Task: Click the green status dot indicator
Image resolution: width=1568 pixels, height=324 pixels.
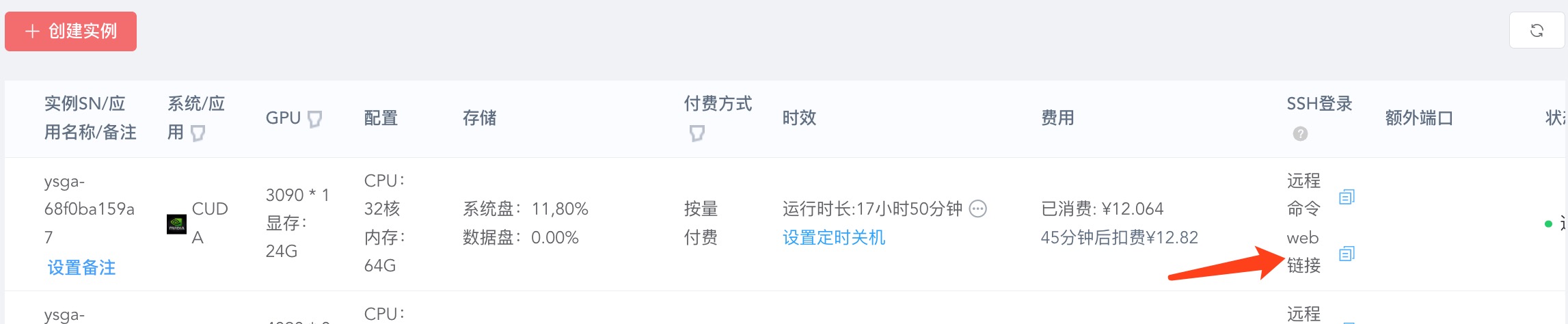Action: pyautogui.click(x=1548, y=224)
